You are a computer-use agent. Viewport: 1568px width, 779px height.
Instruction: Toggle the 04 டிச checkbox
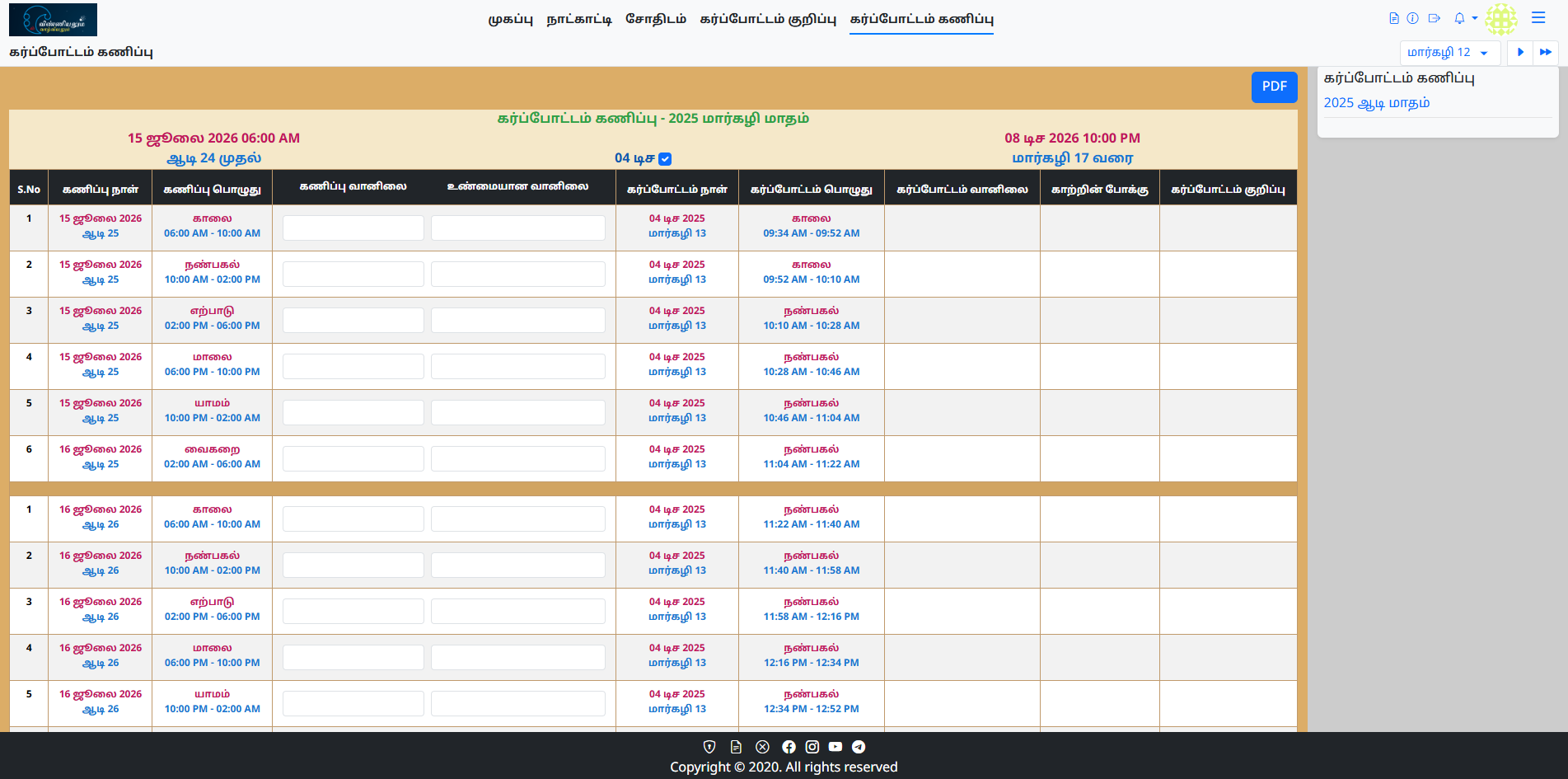click(x=666, y=158)
